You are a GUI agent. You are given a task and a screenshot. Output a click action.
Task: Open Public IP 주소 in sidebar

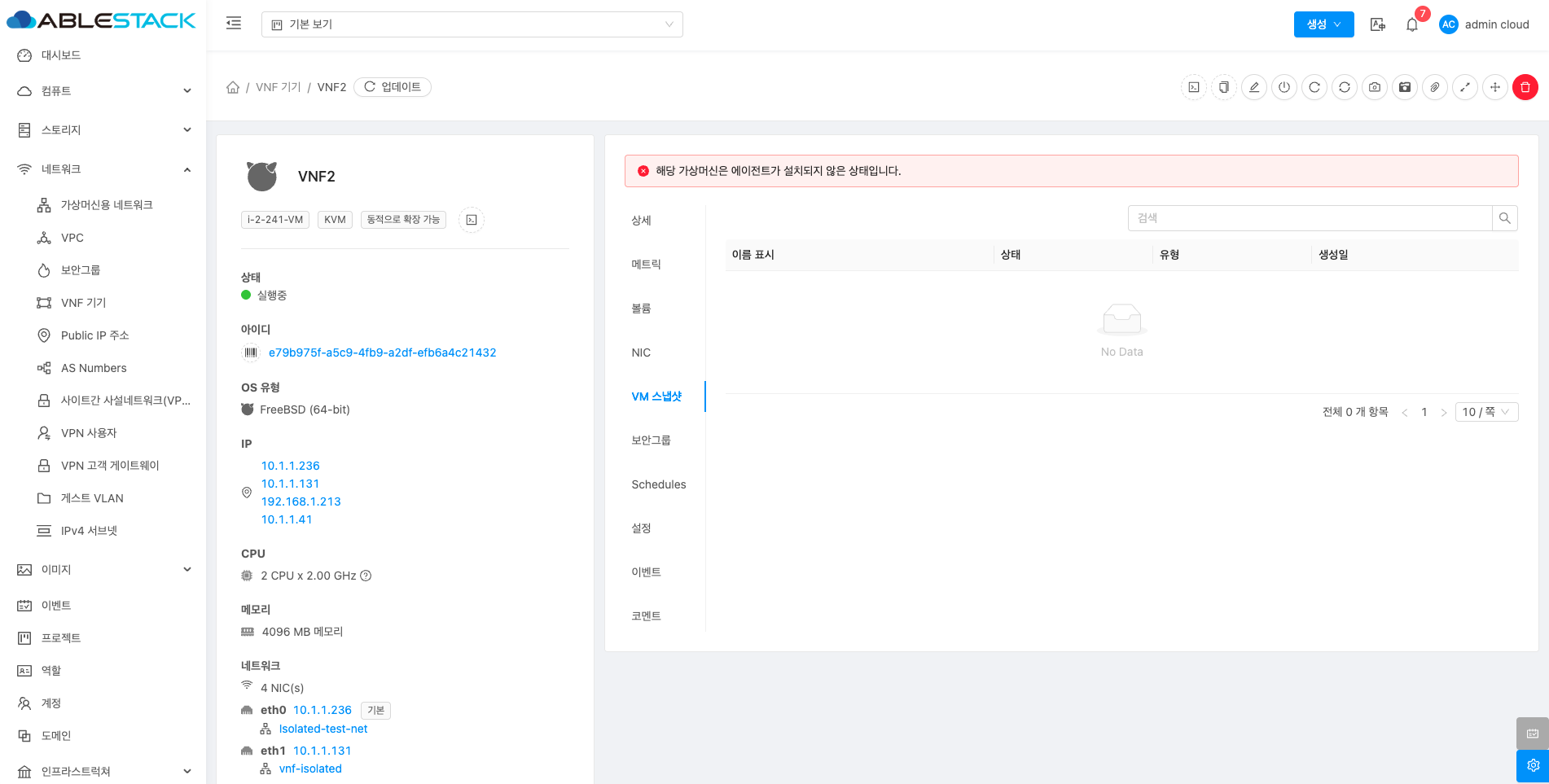pos(94,335)
